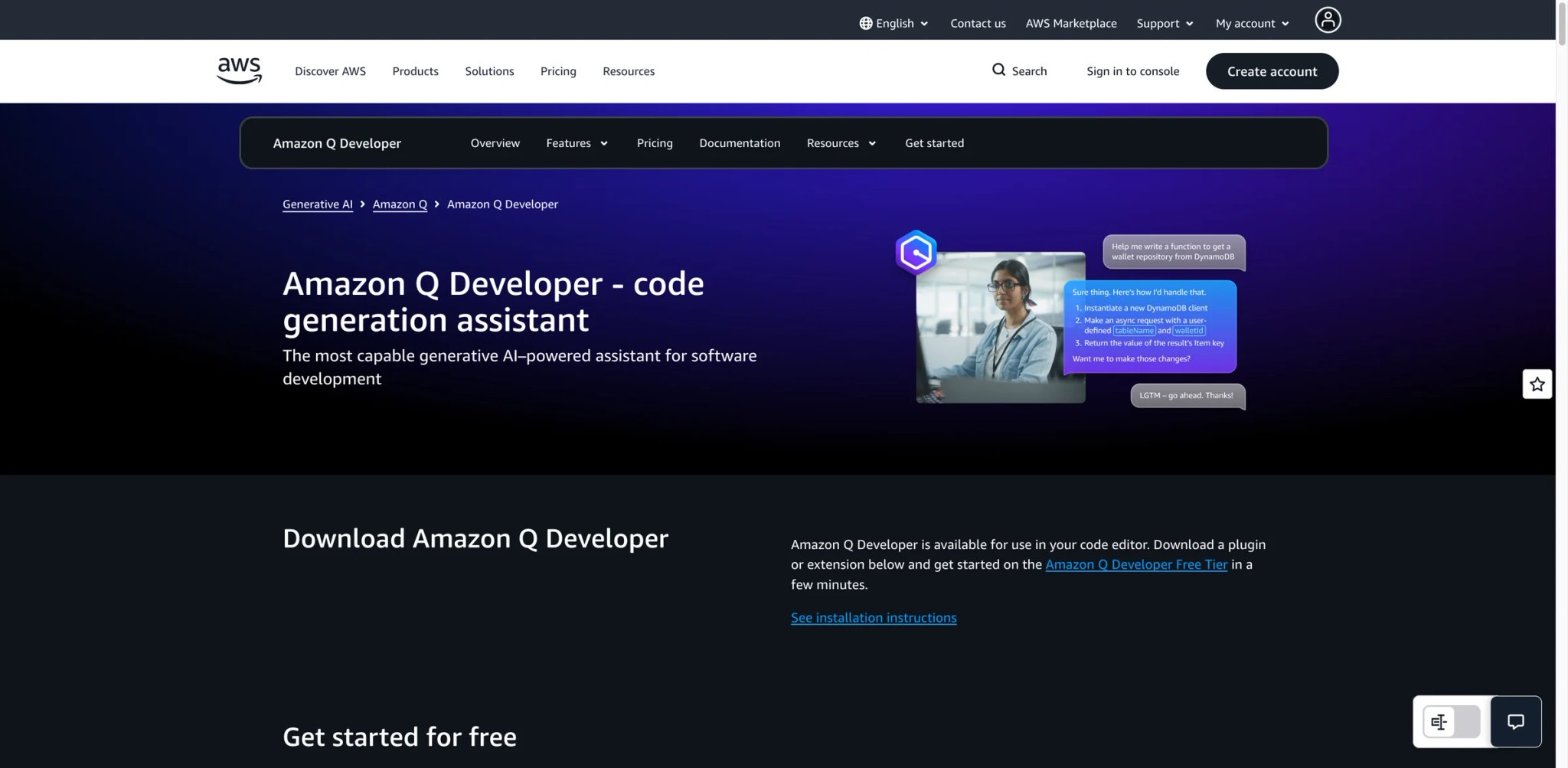1568x768 pixels.
Task: Open the Amazon Q Developer Free Tier link
Action: tap(1136, 564)
